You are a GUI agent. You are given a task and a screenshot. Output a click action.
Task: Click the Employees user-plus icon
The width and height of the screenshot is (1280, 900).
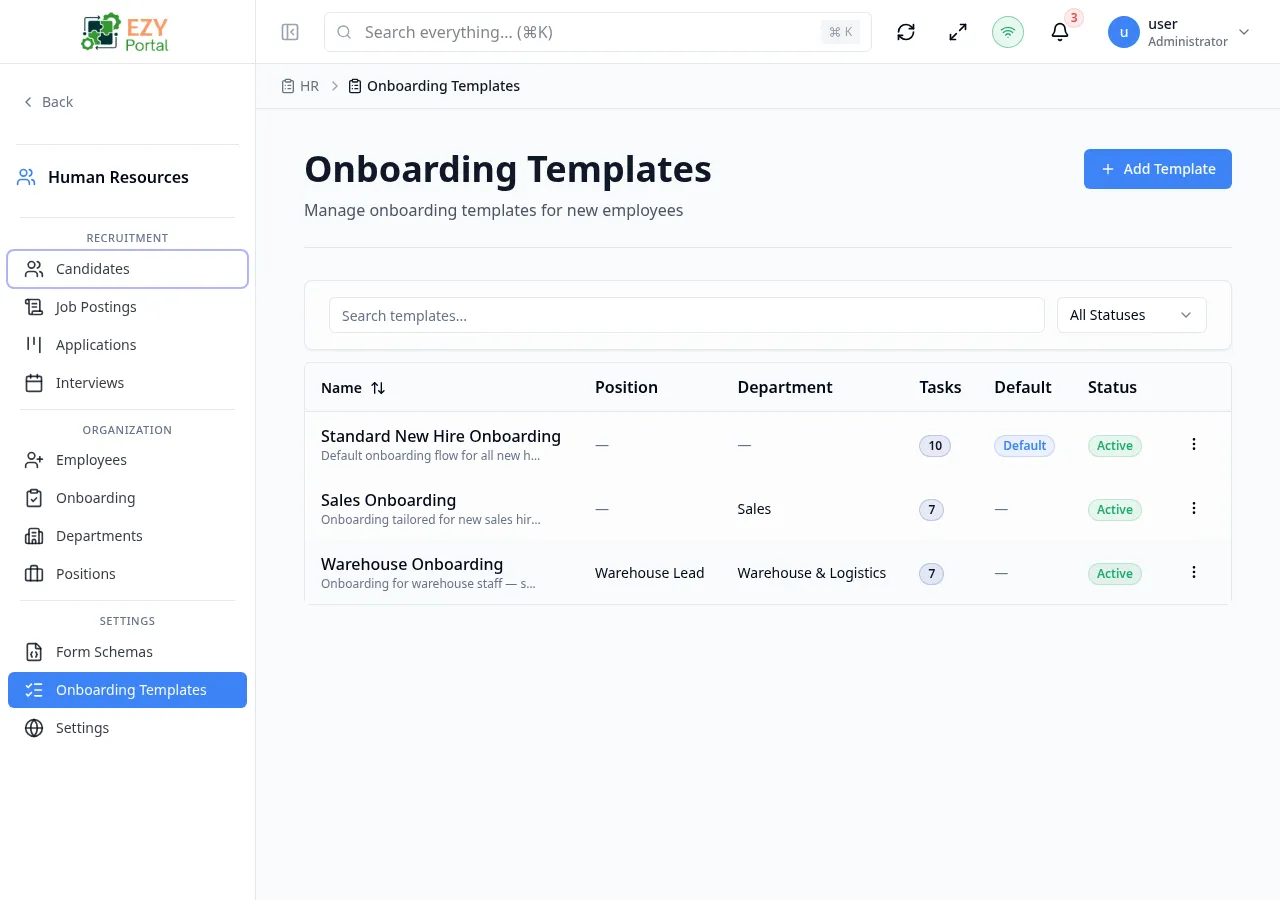(34, 460)
